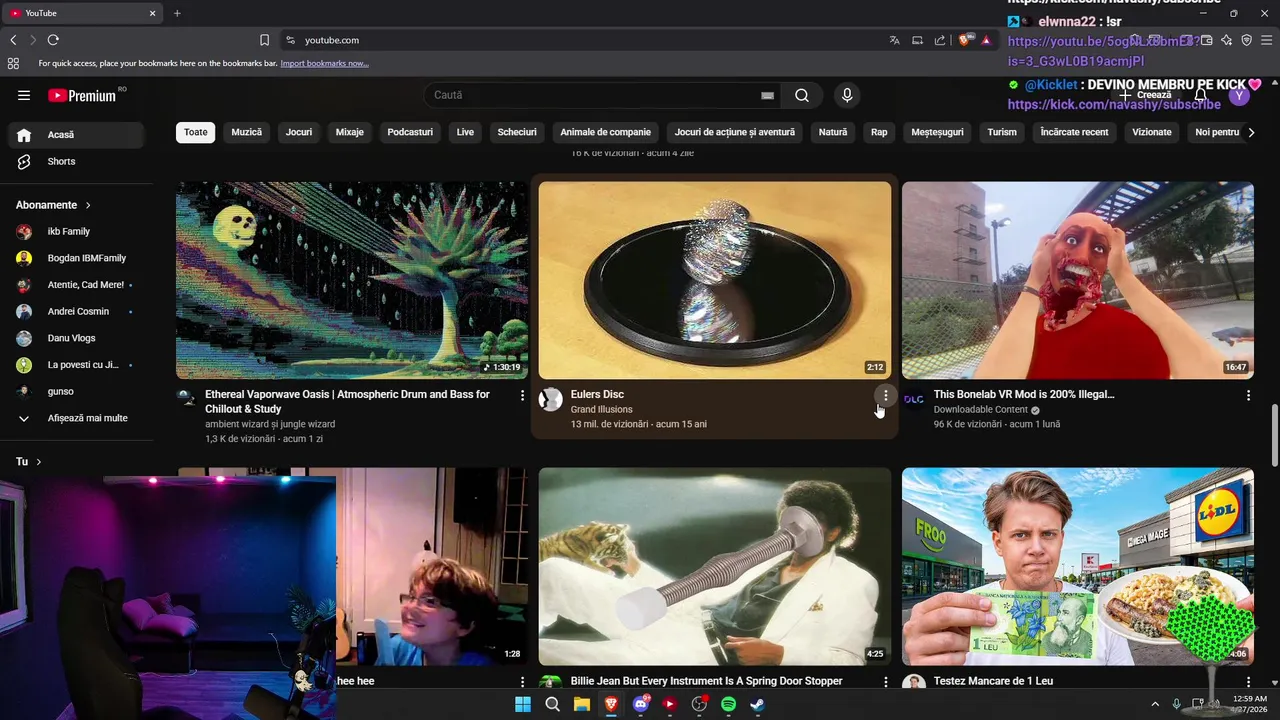Click the bookmarks apps grid icon

click(13, 63)
